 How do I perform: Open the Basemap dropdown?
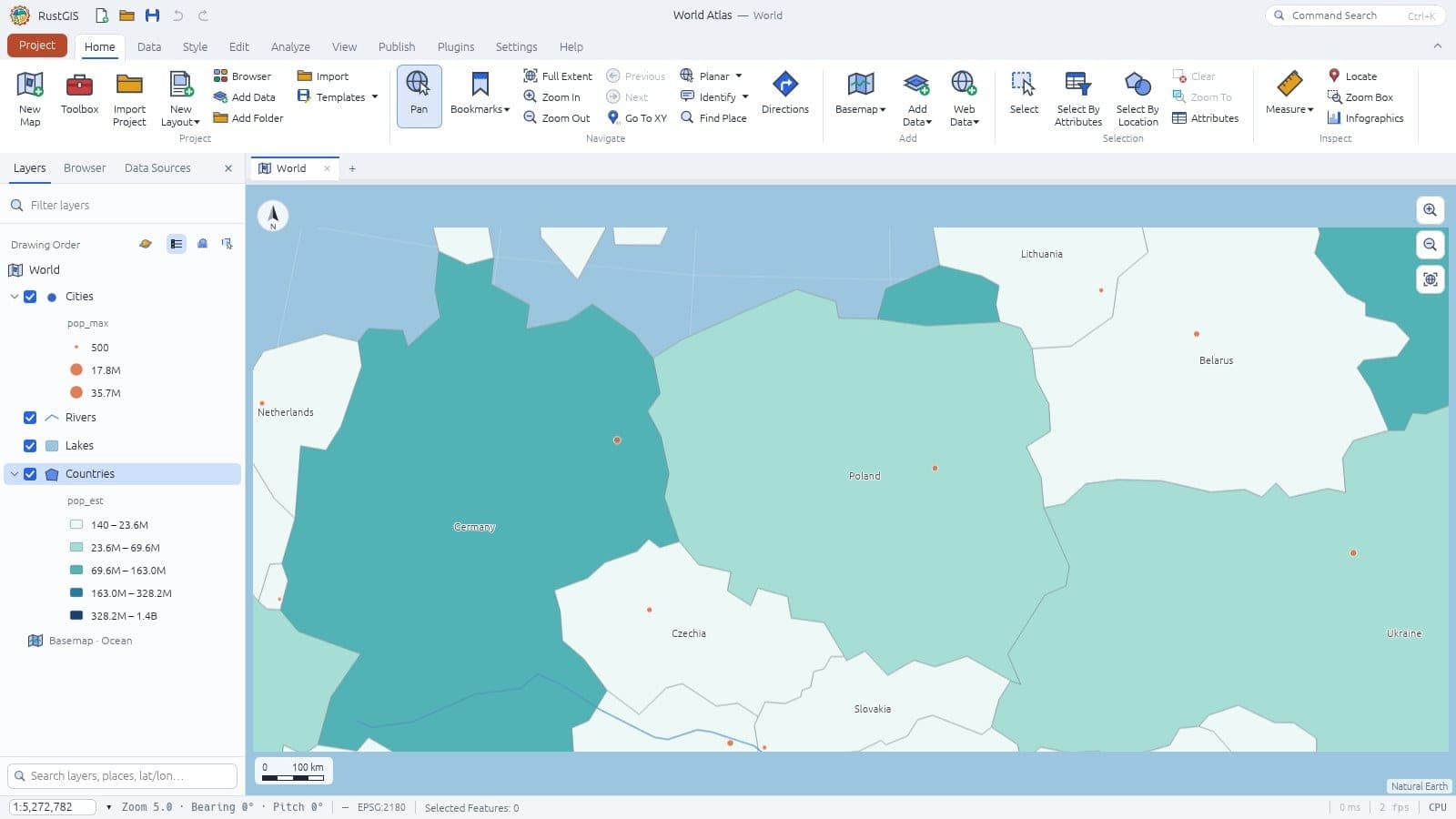tap(860, 95)
